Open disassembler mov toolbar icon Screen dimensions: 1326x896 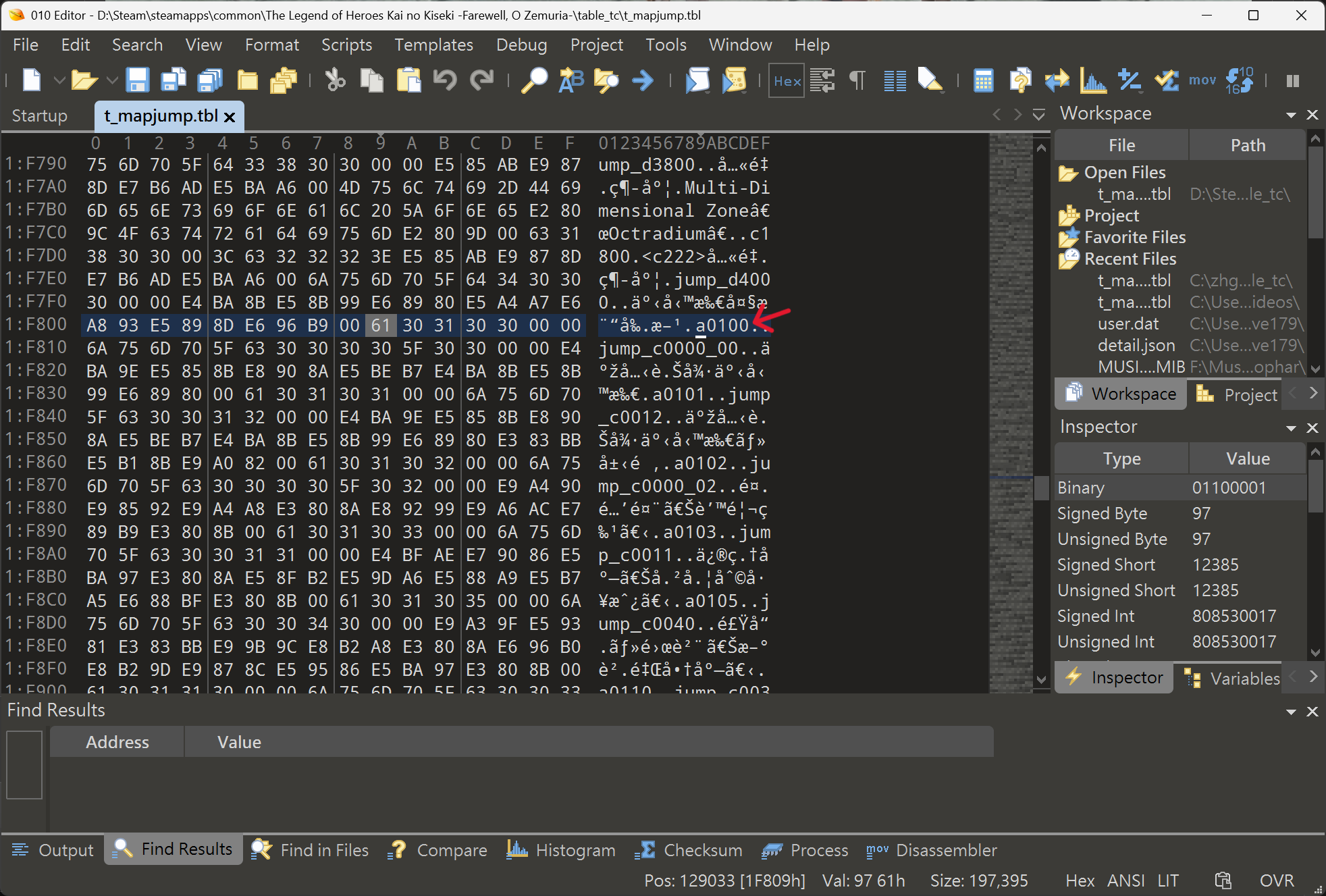[1202, 80]
